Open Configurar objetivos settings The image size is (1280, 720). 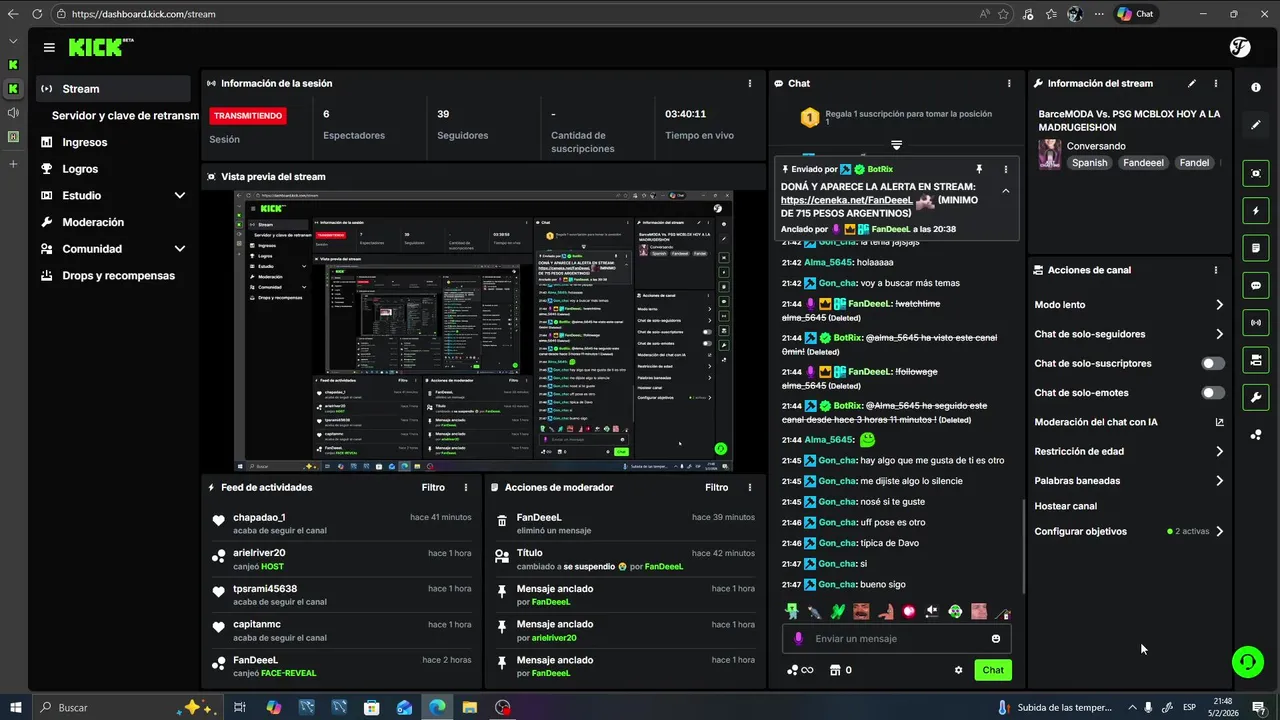1129,532
